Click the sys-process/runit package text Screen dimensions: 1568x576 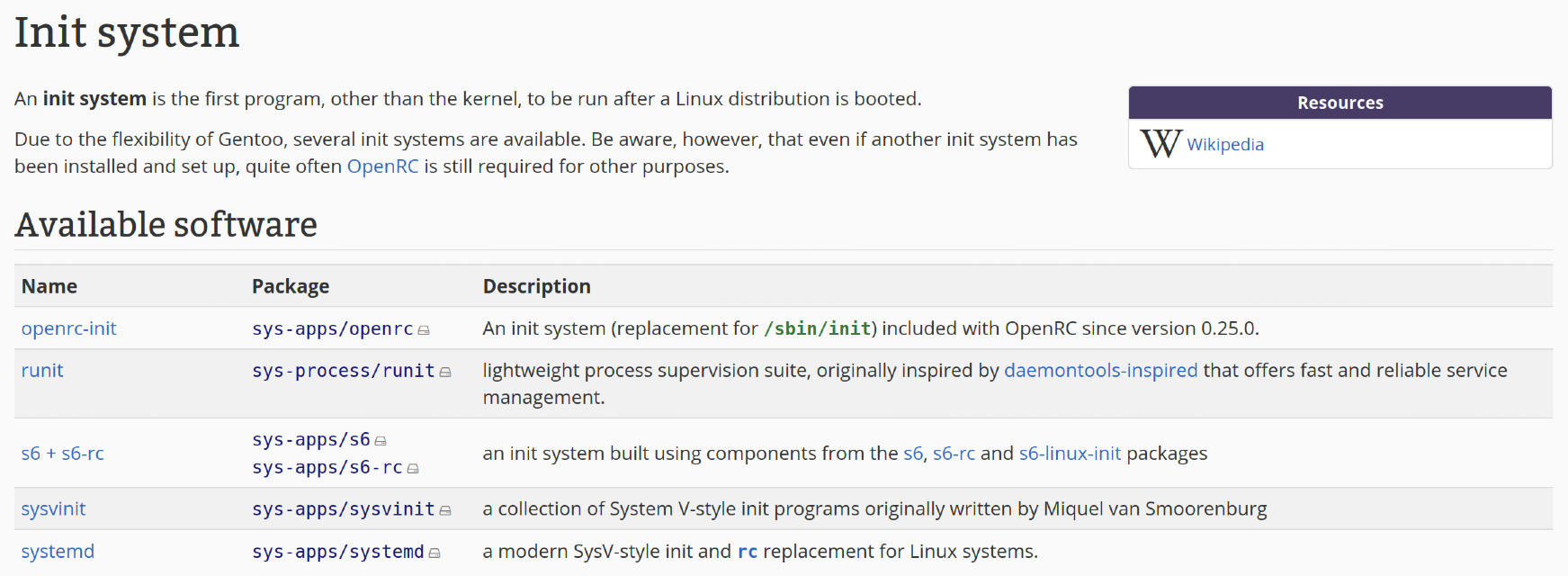point(344,371)
